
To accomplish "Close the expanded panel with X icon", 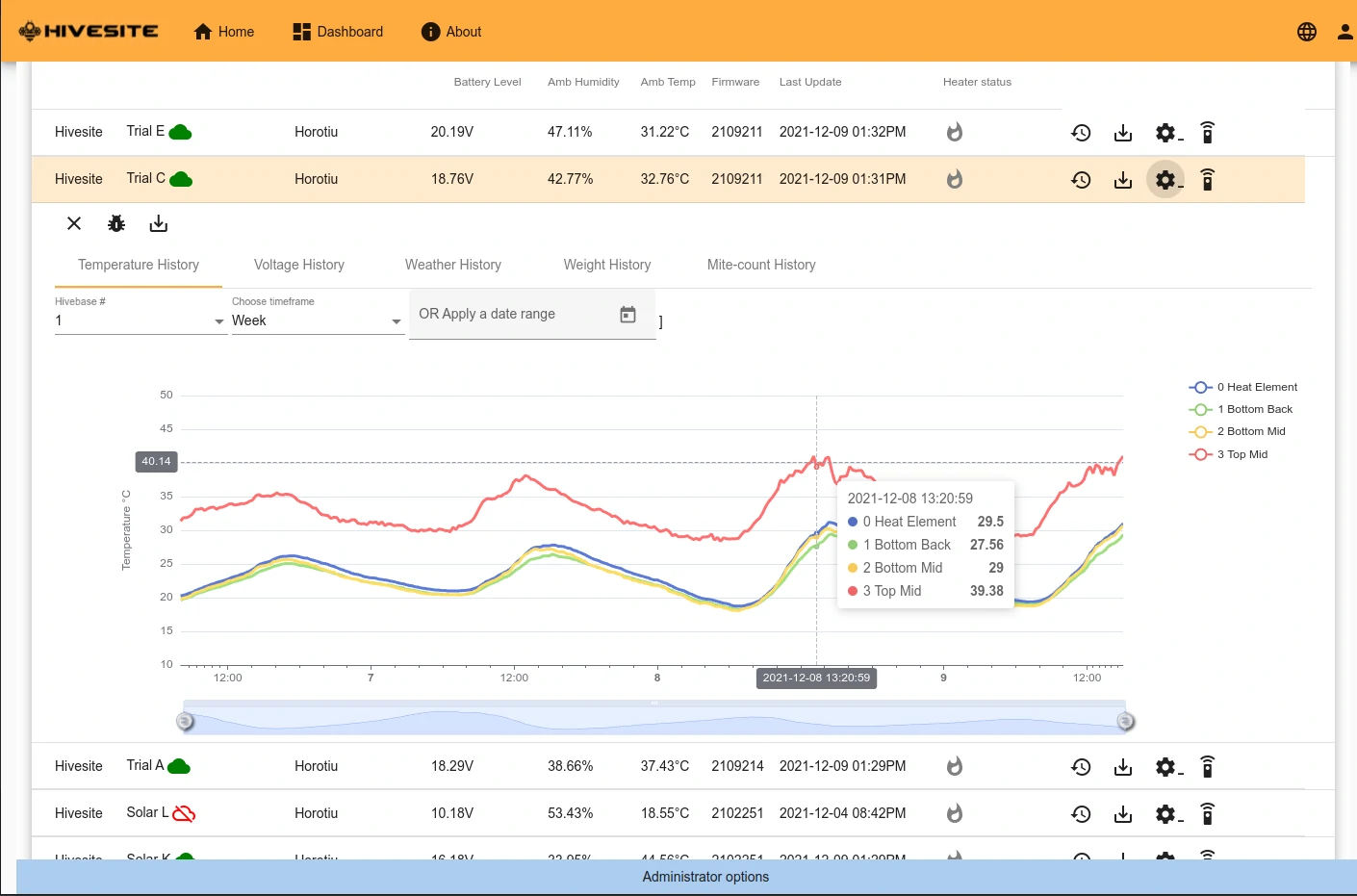I will pyautogui.click(x=74, y=224).
